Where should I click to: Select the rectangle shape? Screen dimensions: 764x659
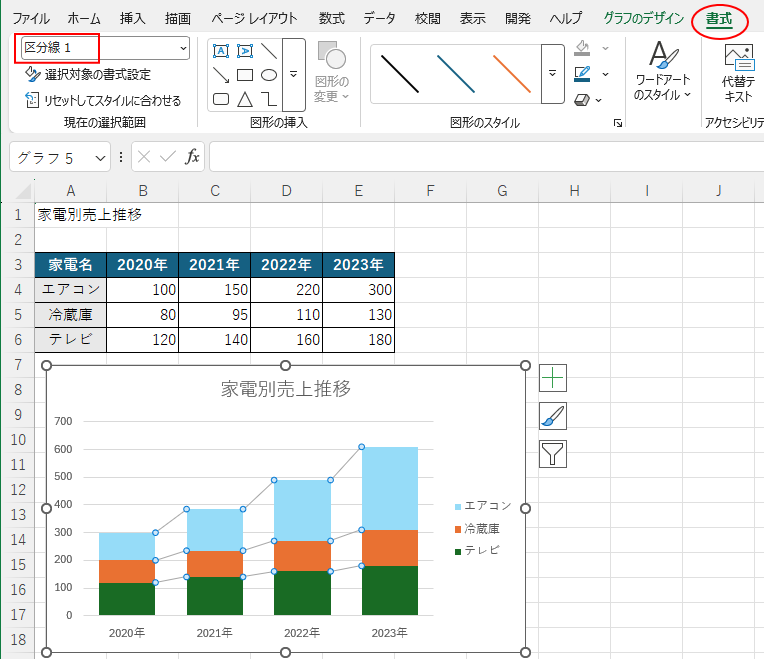(245, 75)
